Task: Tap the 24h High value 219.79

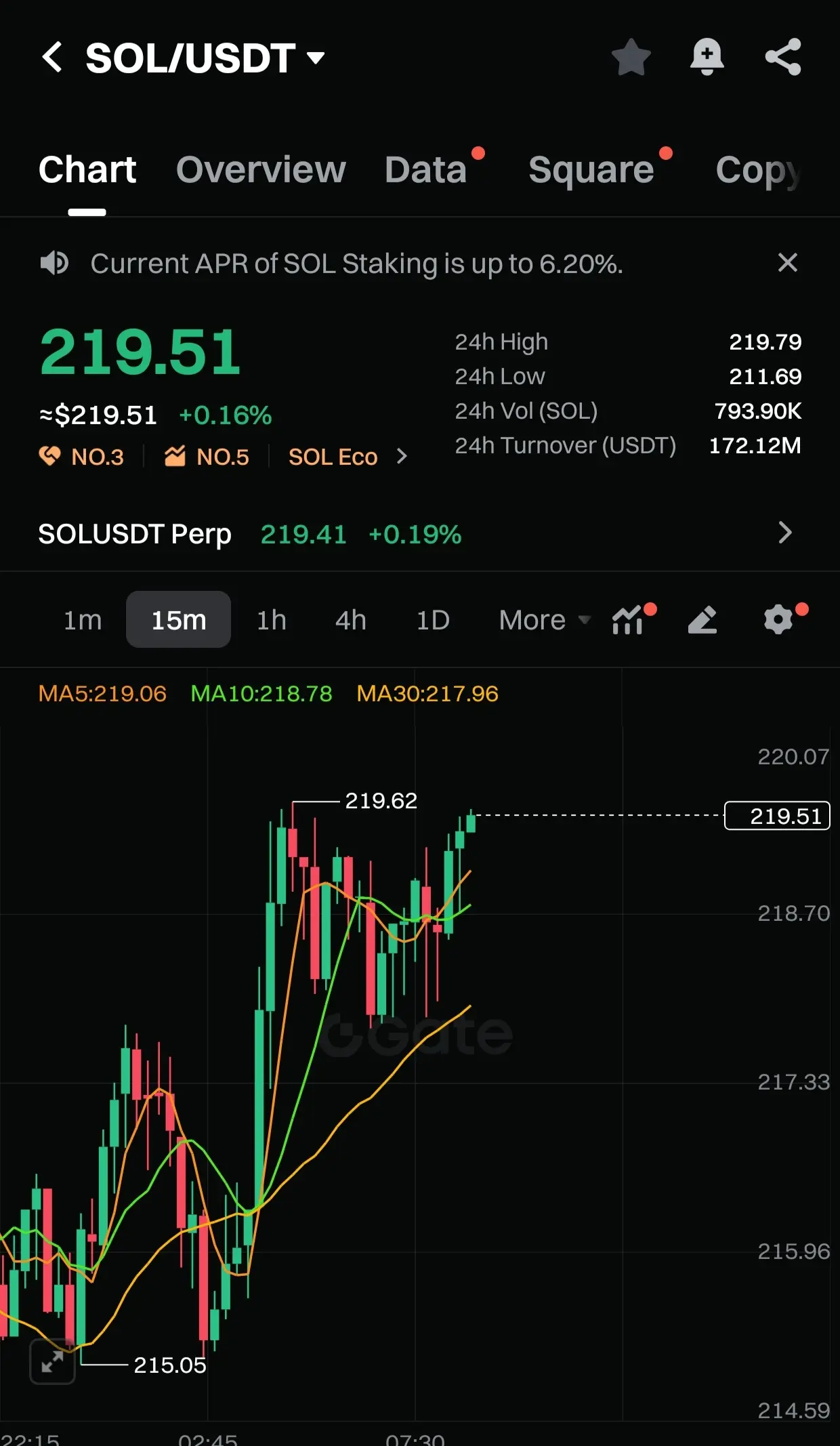Action: [x=765, y=342]
